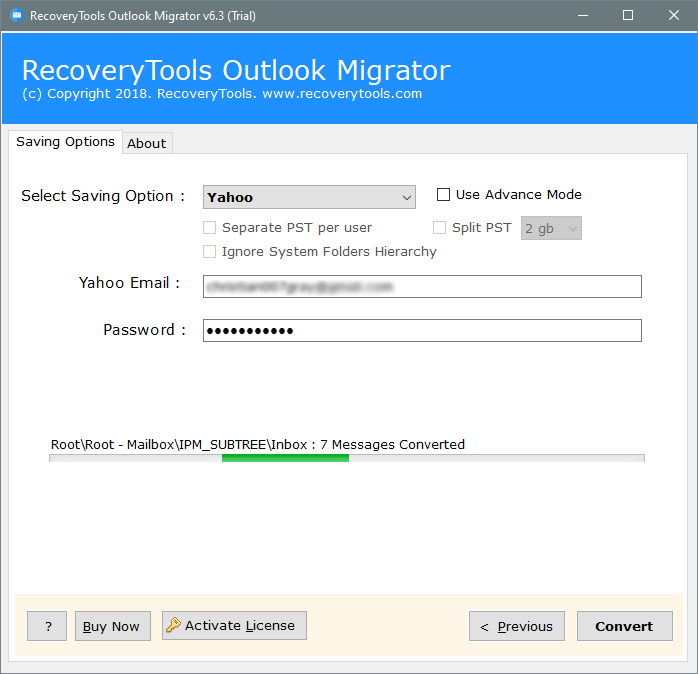The height and width of the screenshot is (674, 698).
Task: Minimize the Outlook Migrator window
Action: pos(583,16)
